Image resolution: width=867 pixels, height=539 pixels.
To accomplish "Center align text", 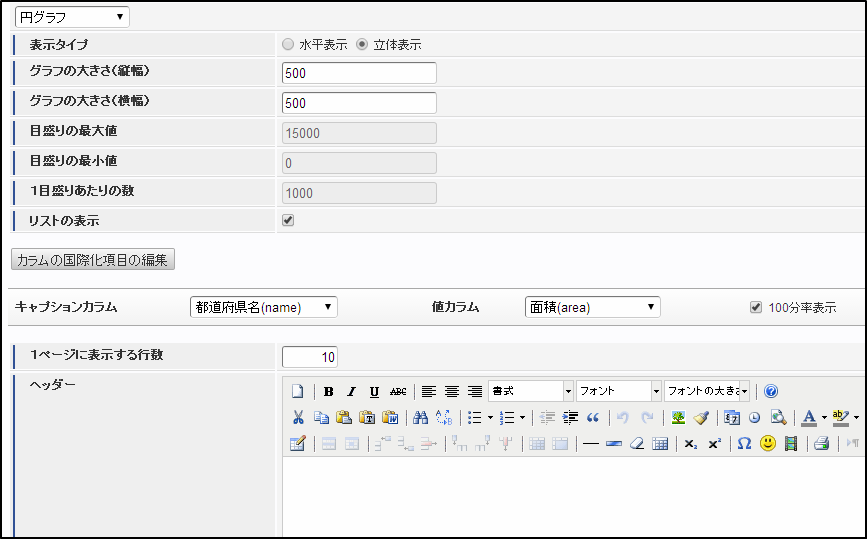I will pyautogui.click(x=452, y=391).
